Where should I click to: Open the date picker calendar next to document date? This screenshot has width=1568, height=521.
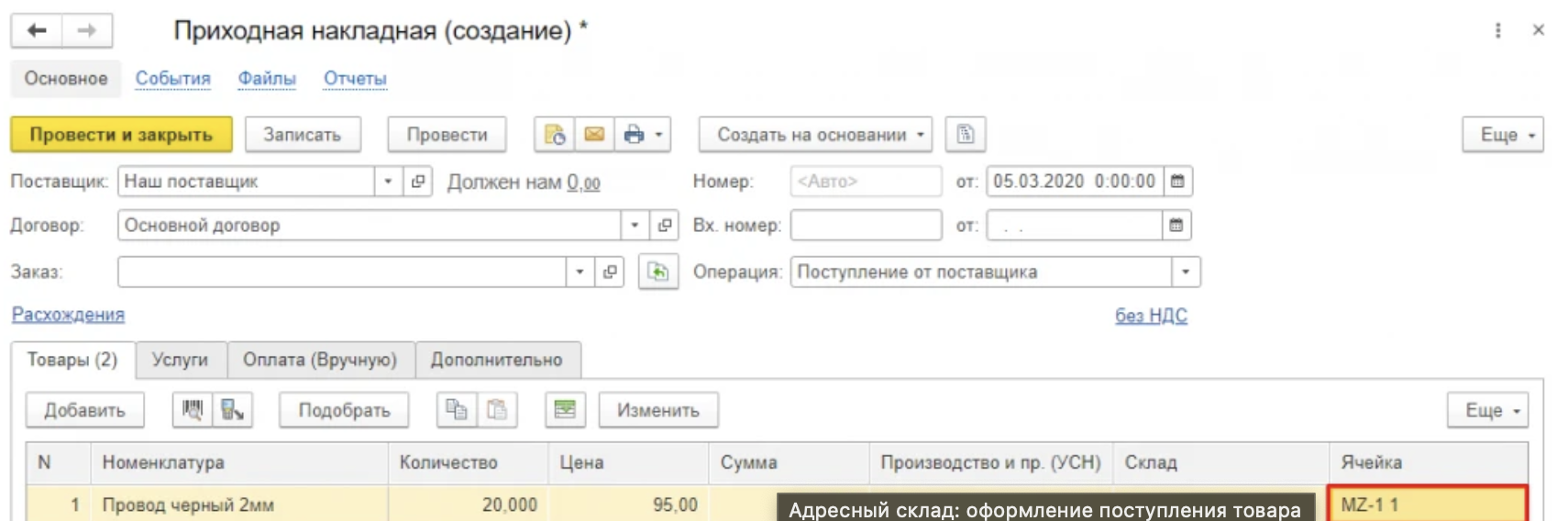coord(1177,182)
